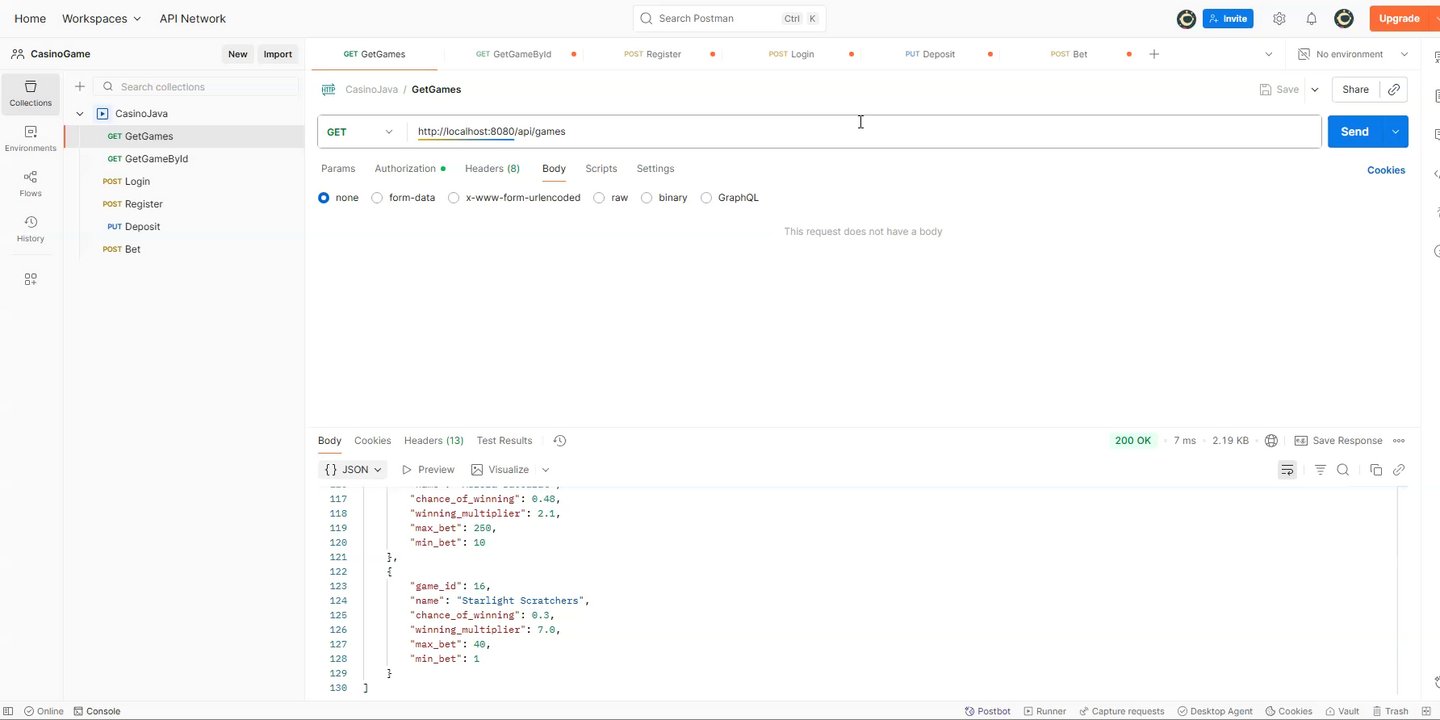Click the plus icon to create collection
The width and height of the screenshot is (1440, 720).
[80, 87]
